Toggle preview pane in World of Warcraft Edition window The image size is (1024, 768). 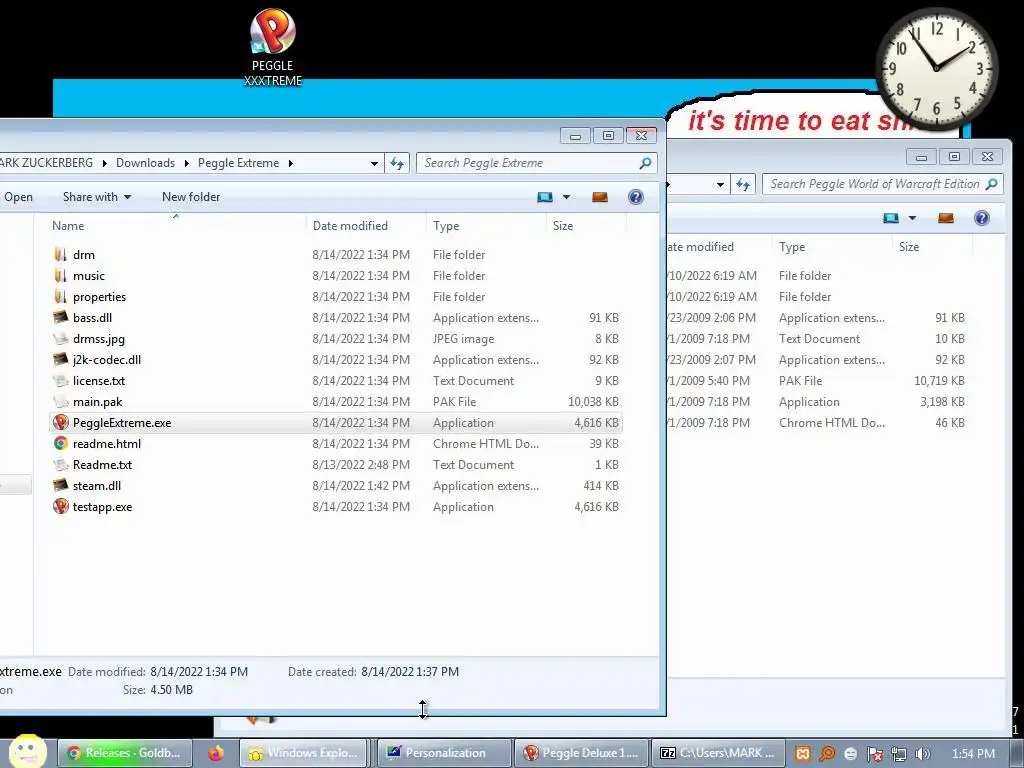point(946,218)
